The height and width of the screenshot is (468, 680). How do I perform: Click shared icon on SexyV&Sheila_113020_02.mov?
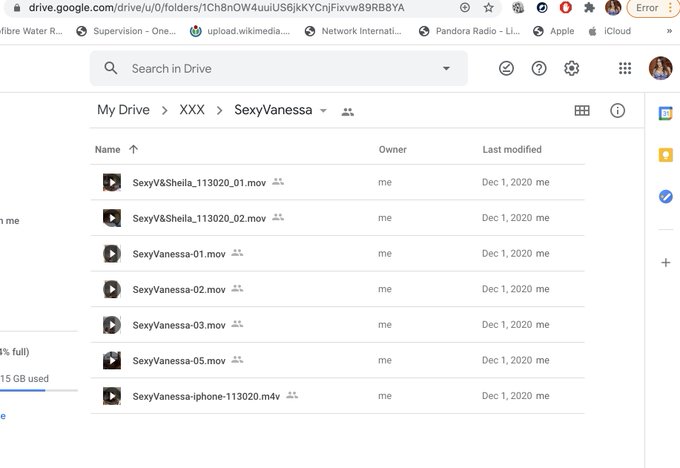[278, 217]
